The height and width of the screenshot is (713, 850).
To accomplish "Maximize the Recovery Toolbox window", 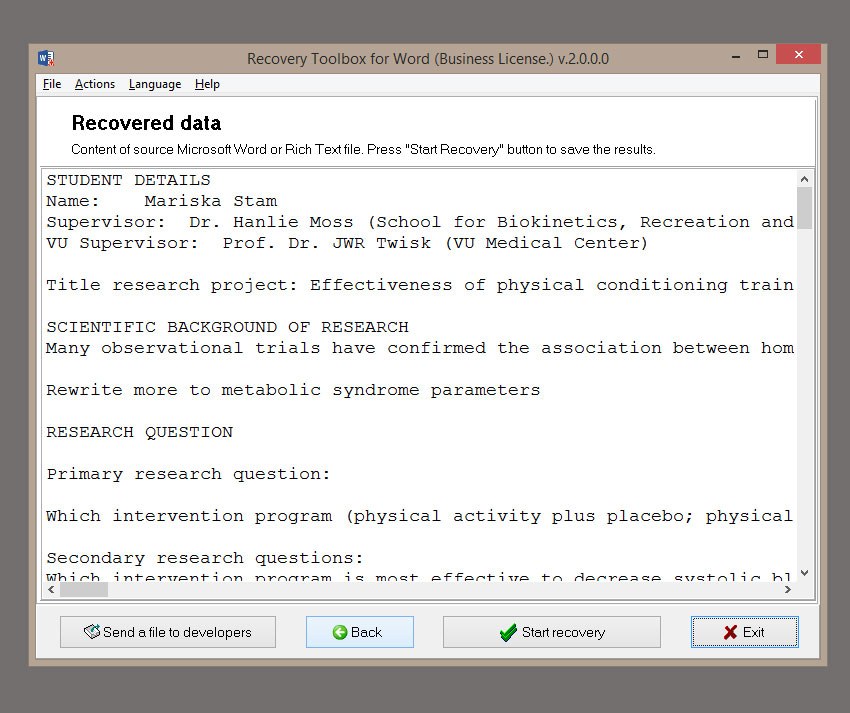I will (x=763, y=54).
